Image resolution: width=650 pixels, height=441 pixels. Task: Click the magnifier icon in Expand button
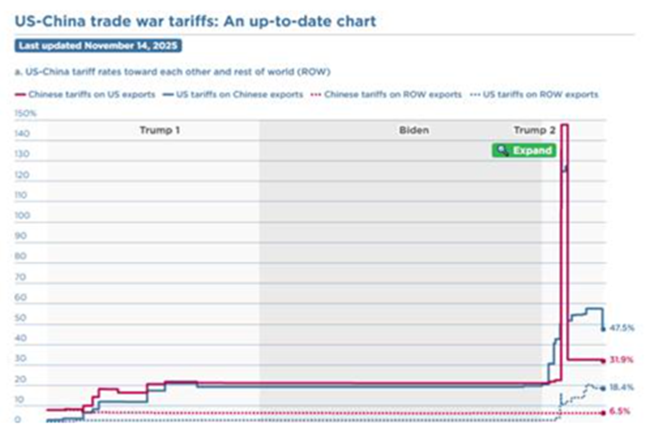[503, 150]
